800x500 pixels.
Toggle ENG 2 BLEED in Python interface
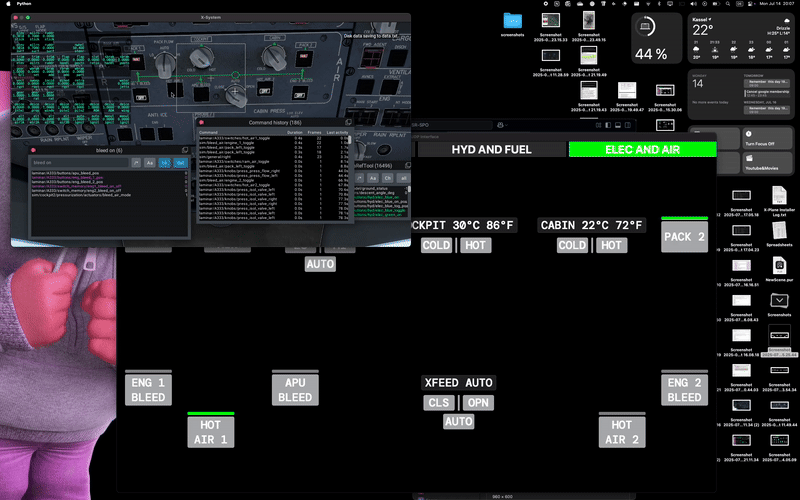(684, 390)
